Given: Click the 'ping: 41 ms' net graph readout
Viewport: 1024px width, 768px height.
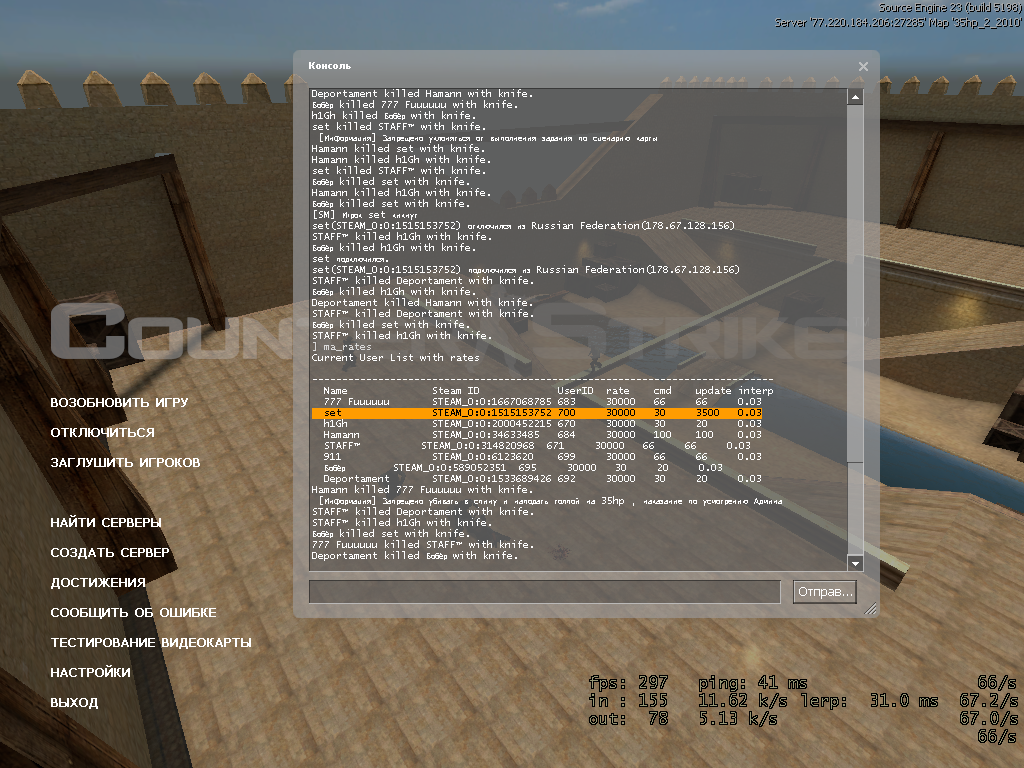Looking at the screenshot, I should coord(752,683).
